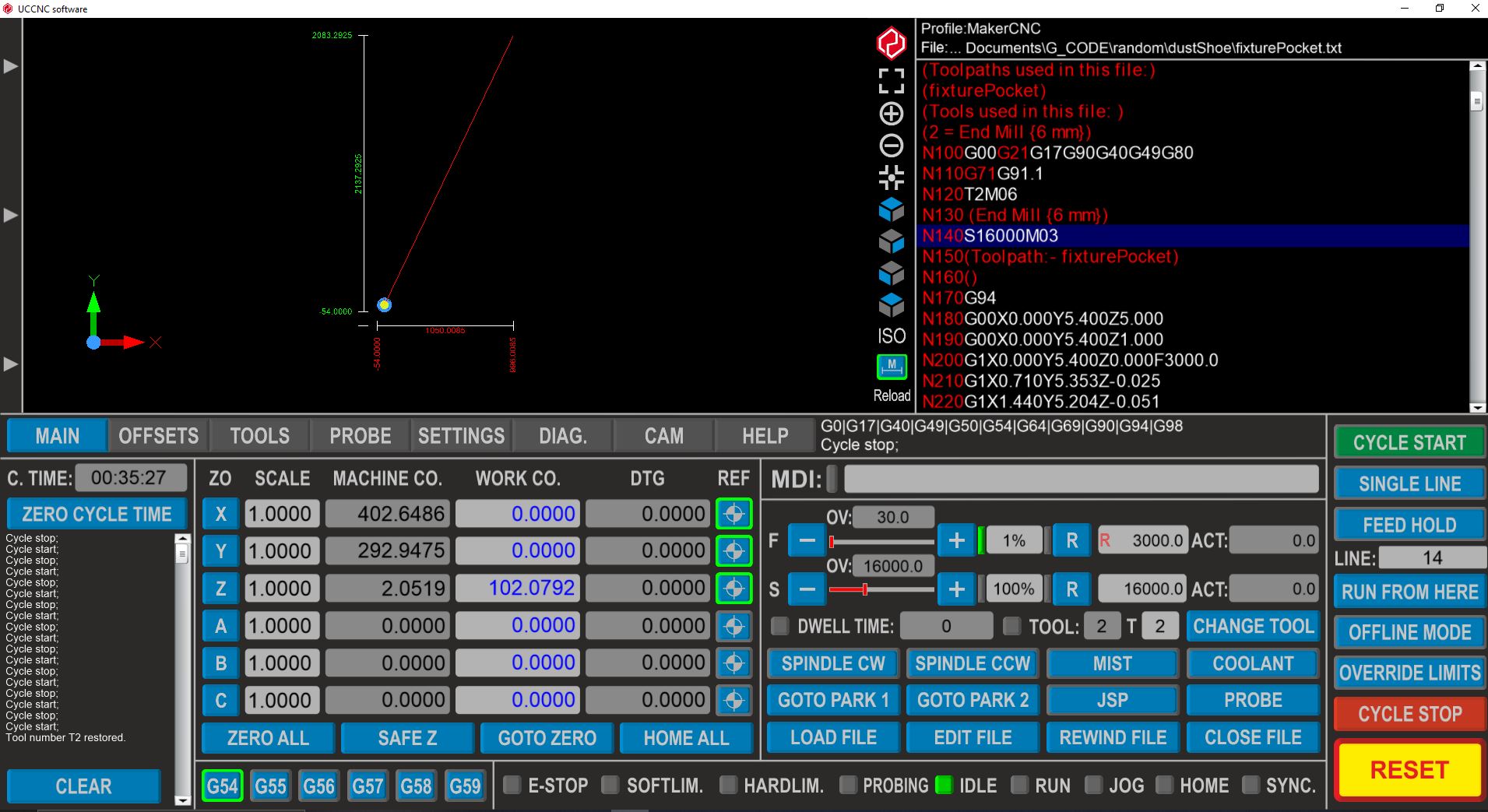Adjust the feed override F slider
Screen dimensions: 1488x812
(x=881, y=541)
